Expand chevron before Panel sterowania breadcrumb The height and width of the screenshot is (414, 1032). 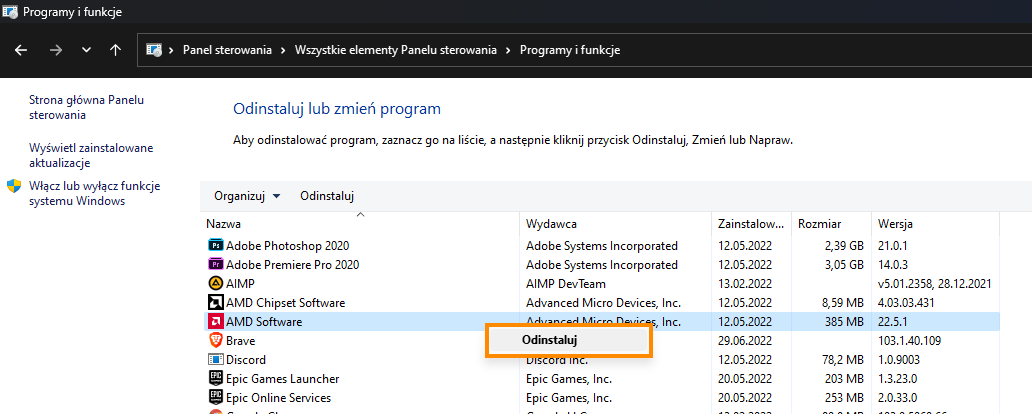point(172,50)
